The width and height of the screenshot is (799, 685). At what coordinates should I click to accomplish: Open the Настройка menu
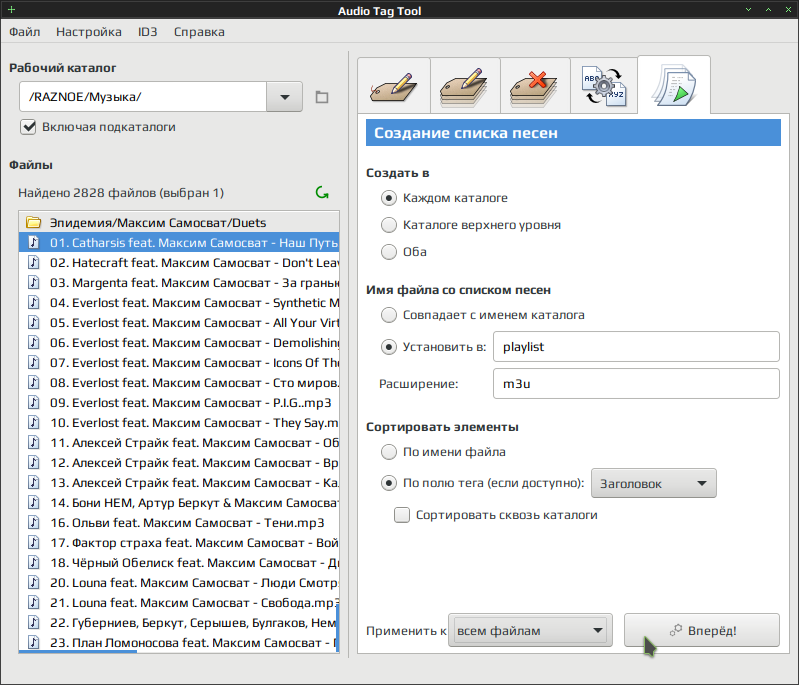click(89, 32)
